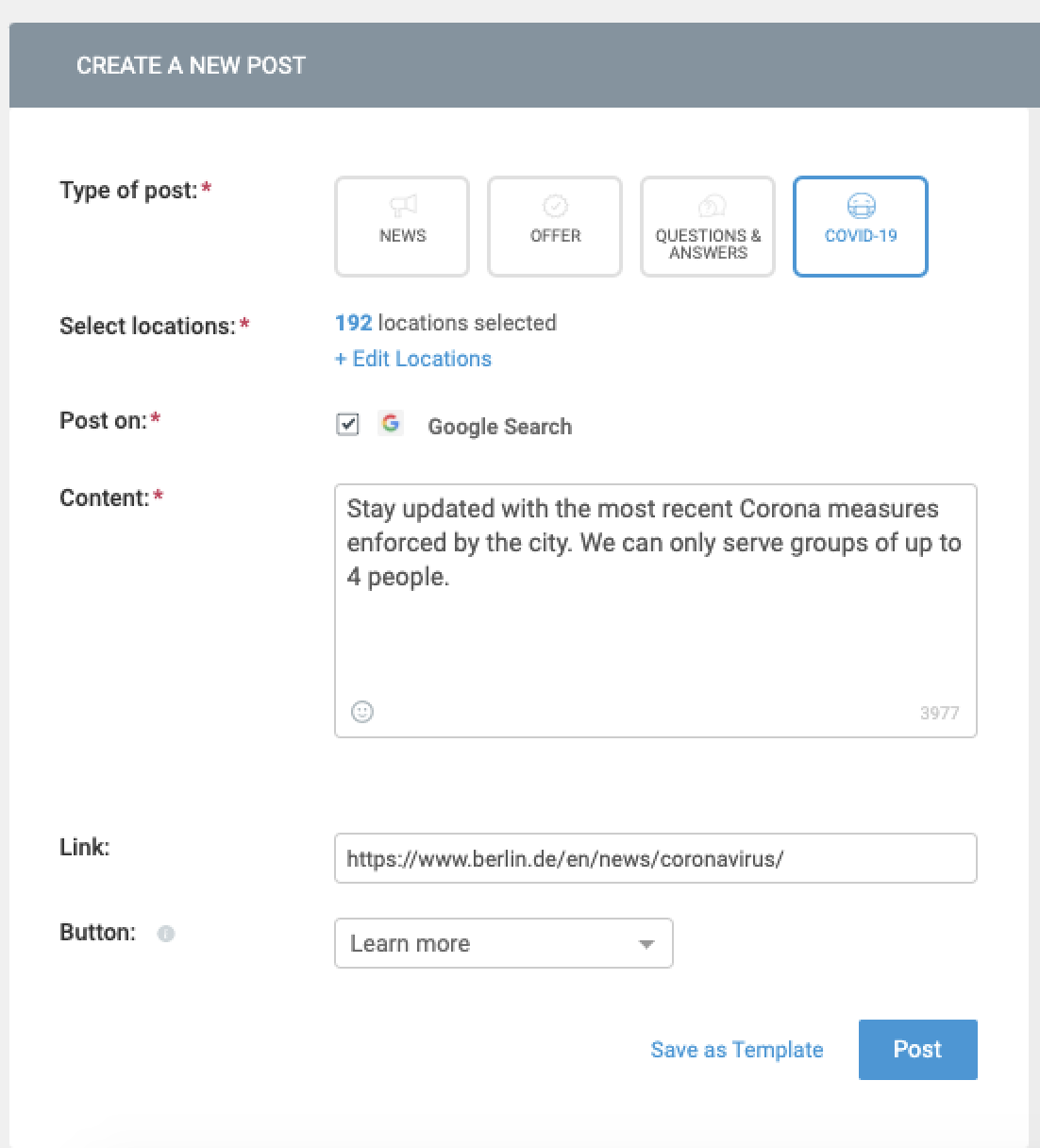Click the 192 locations count
This screenshot has height=1148, width=1040.
[354, 323]
